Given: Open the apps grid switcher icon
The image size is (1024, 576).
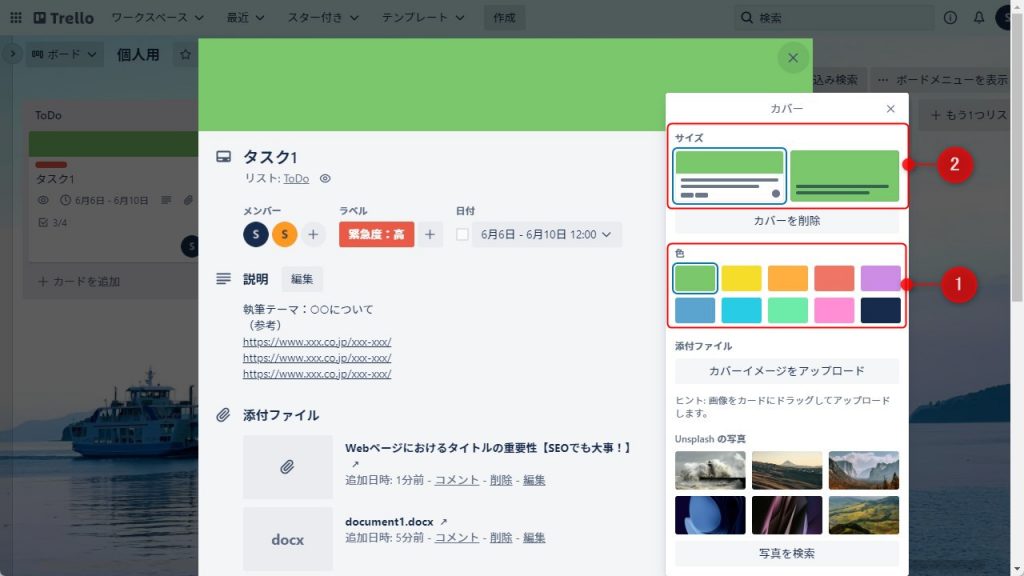Looking at the screenshot, I should [x=16, y=18].
